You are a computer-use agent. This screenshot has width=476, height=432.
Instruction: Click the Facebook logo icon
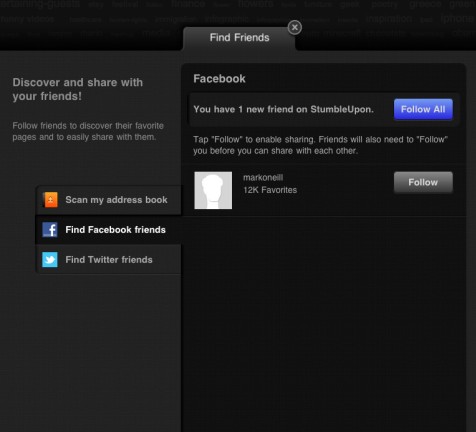coord(50,230)
